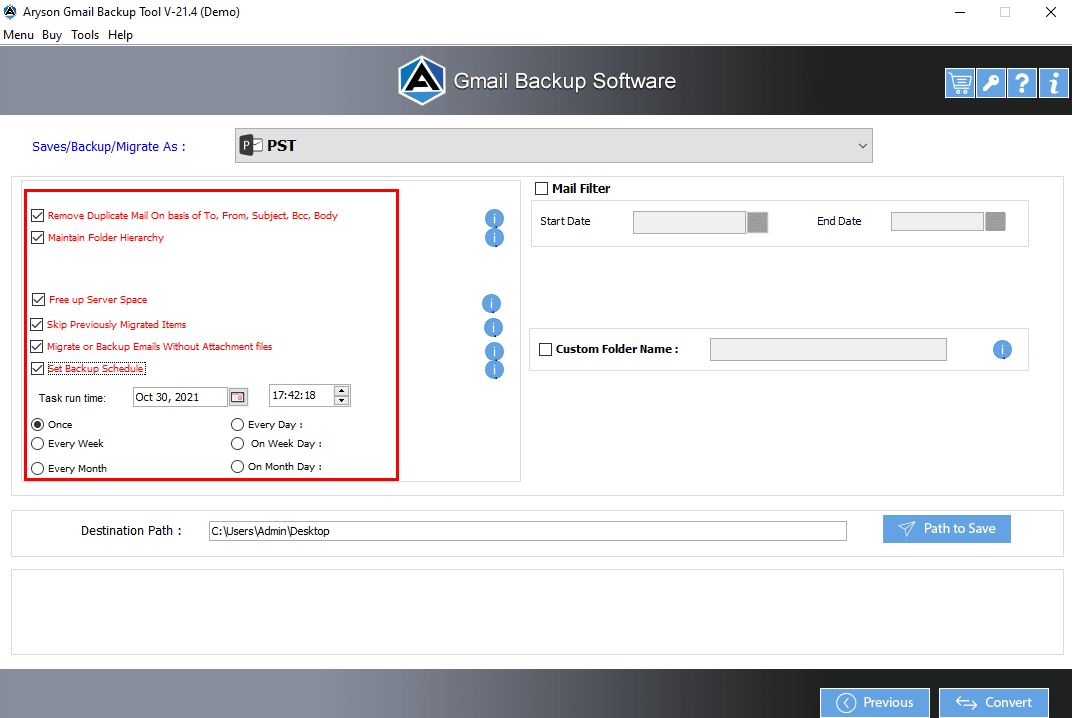Open the Buy menu
This screenshot has height=718, width=1072.
52,35
